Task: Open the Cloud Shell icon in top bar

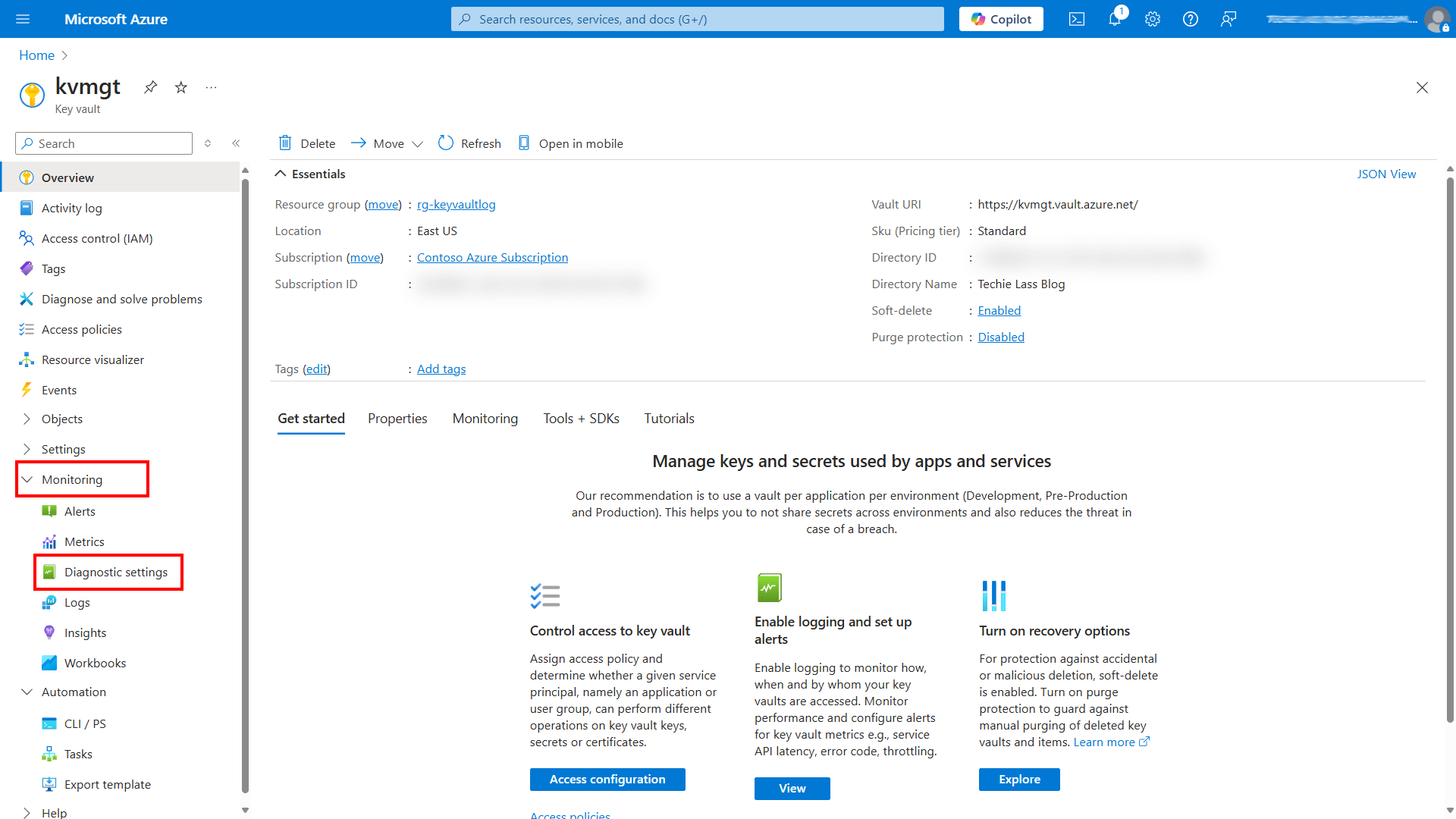Action: (1076, 19)
